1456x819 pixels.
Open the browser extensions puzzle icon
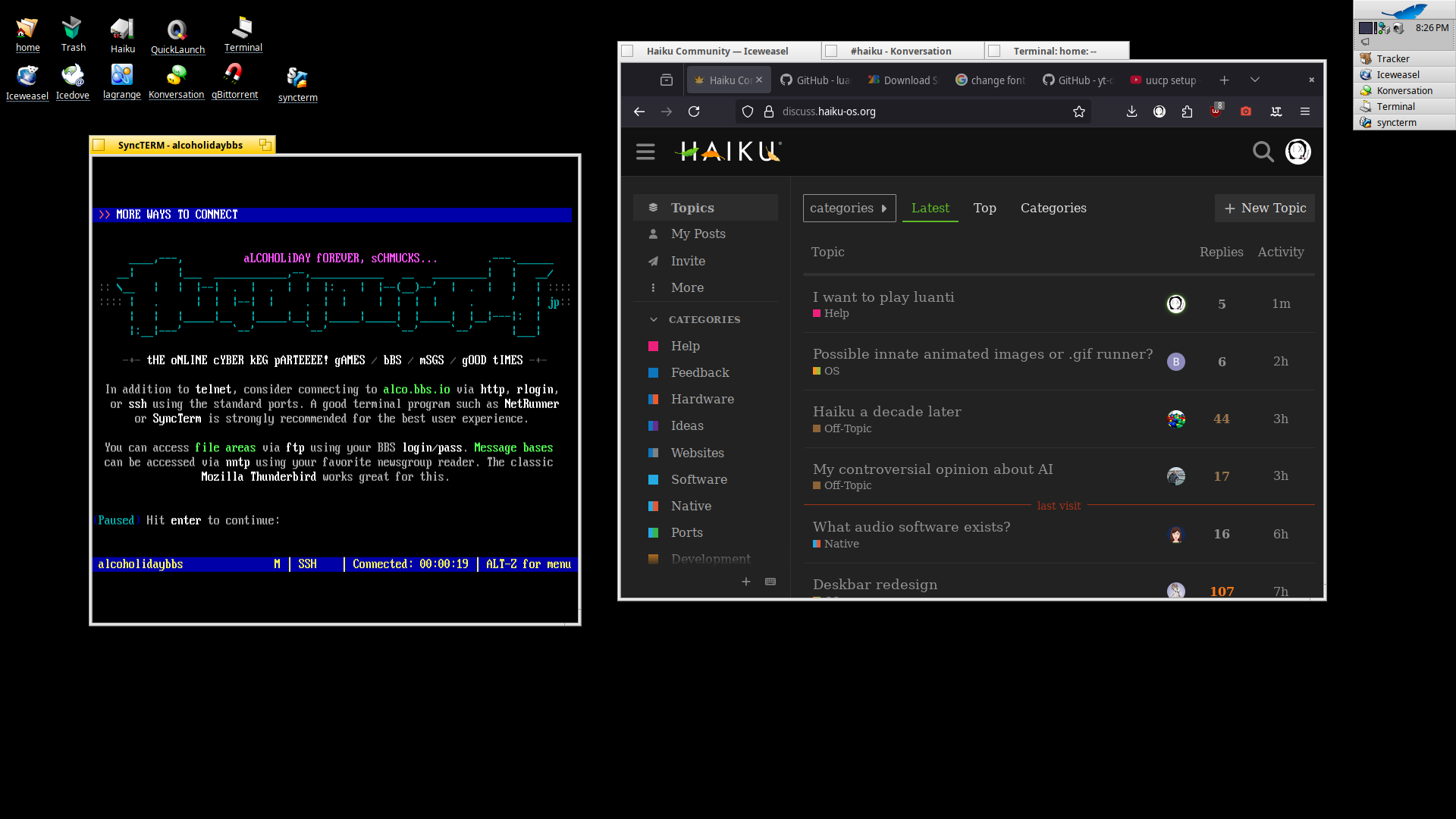point(1187,111)
